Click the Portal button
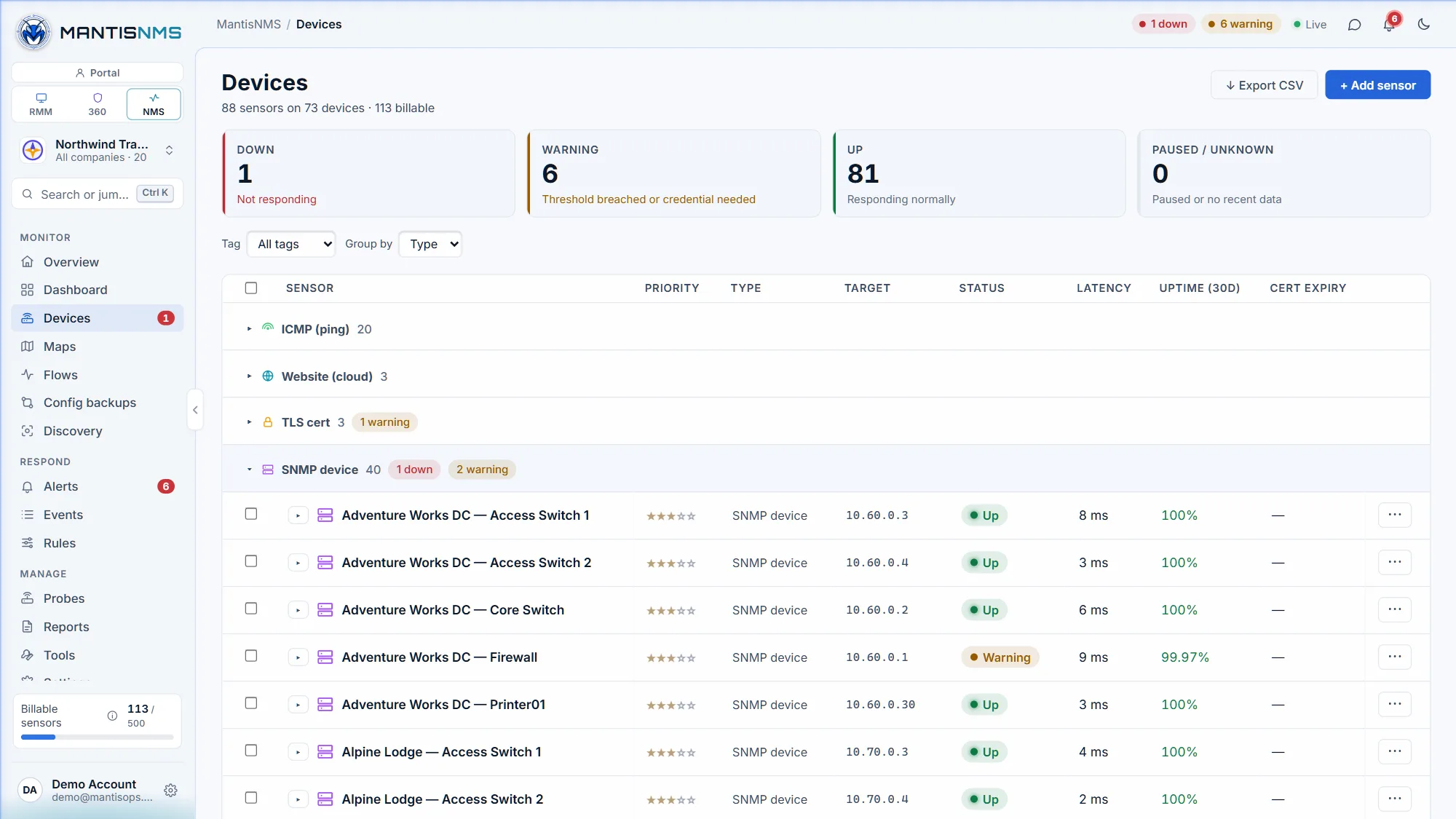1456x819 pixels. [x=98, y=73]
